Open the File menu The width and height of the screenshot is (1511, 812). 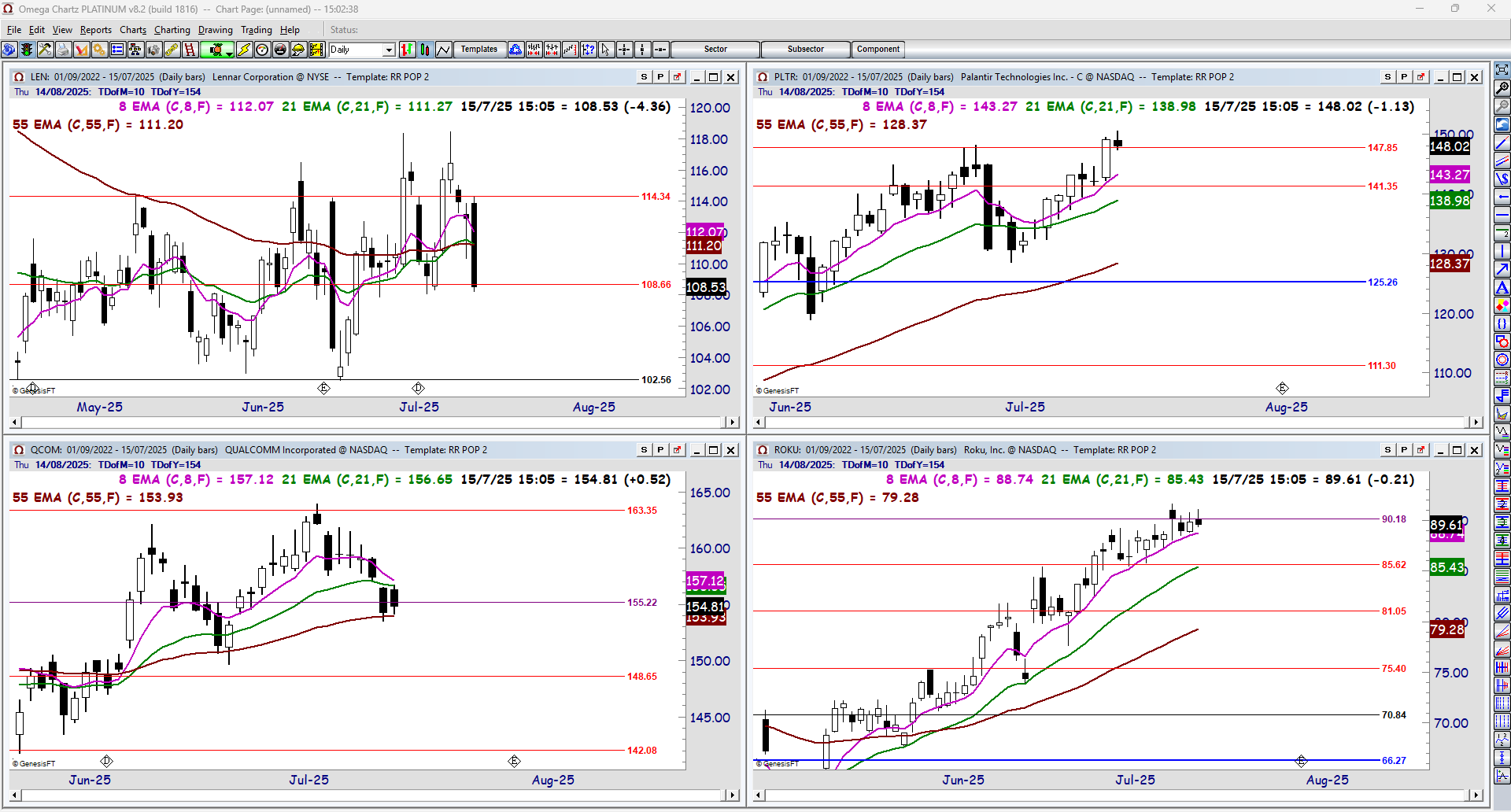[14, 30]
